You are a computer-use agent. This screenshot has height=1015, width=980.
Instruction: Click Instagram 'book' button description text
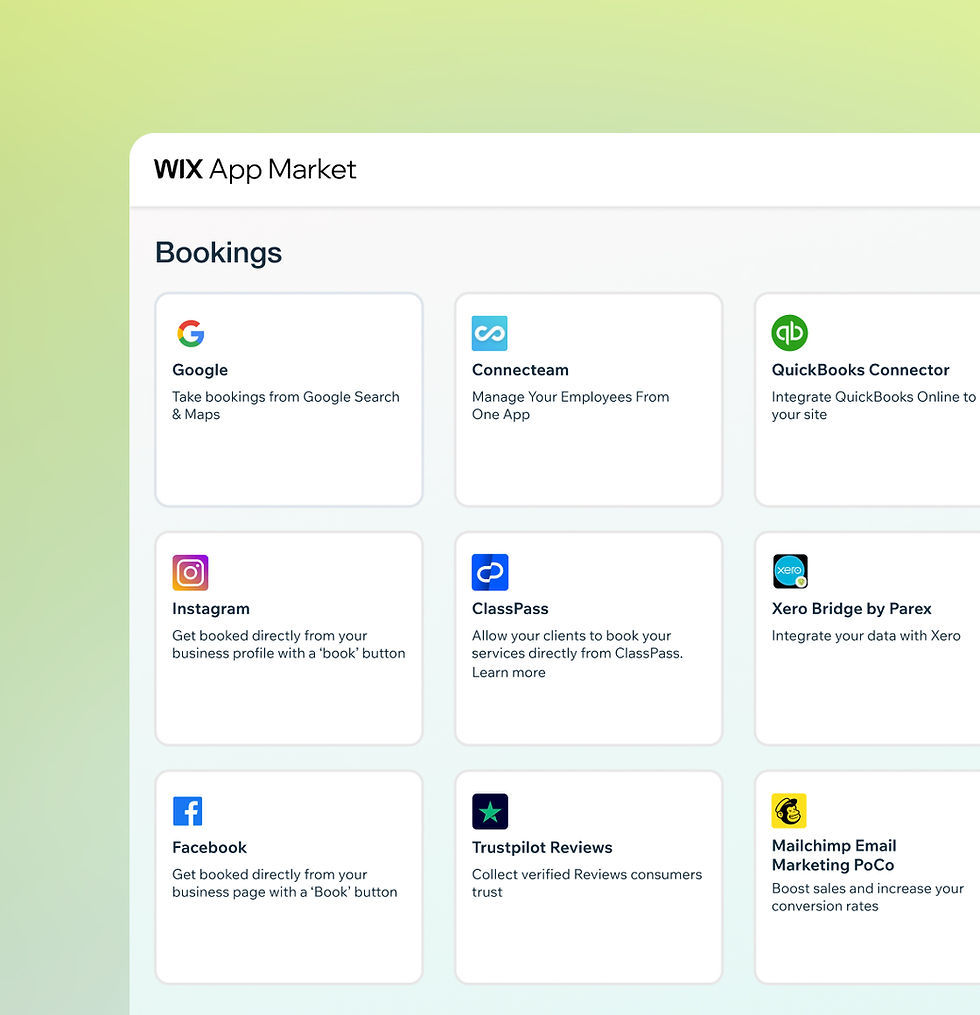tap(289, 644)
